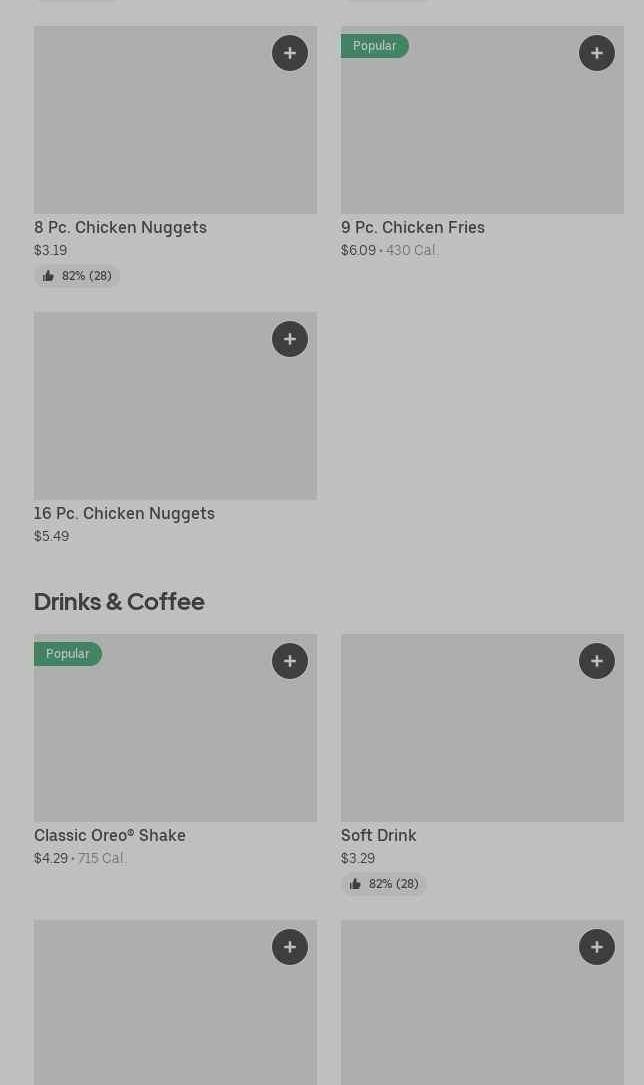Add Classic Oreo Shake to cart
Image resolution: width=644 pixels, height=1085 pixels.
click(x=290, y=661)
